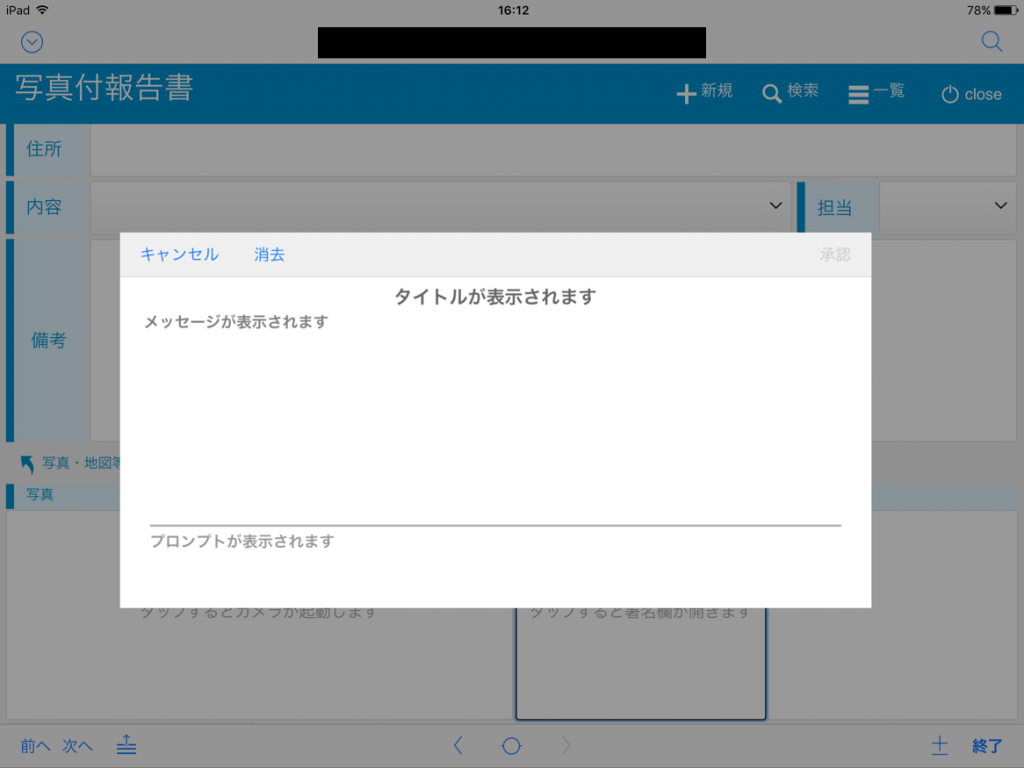Tap the close power icon in the header

[x=952, y=94]
